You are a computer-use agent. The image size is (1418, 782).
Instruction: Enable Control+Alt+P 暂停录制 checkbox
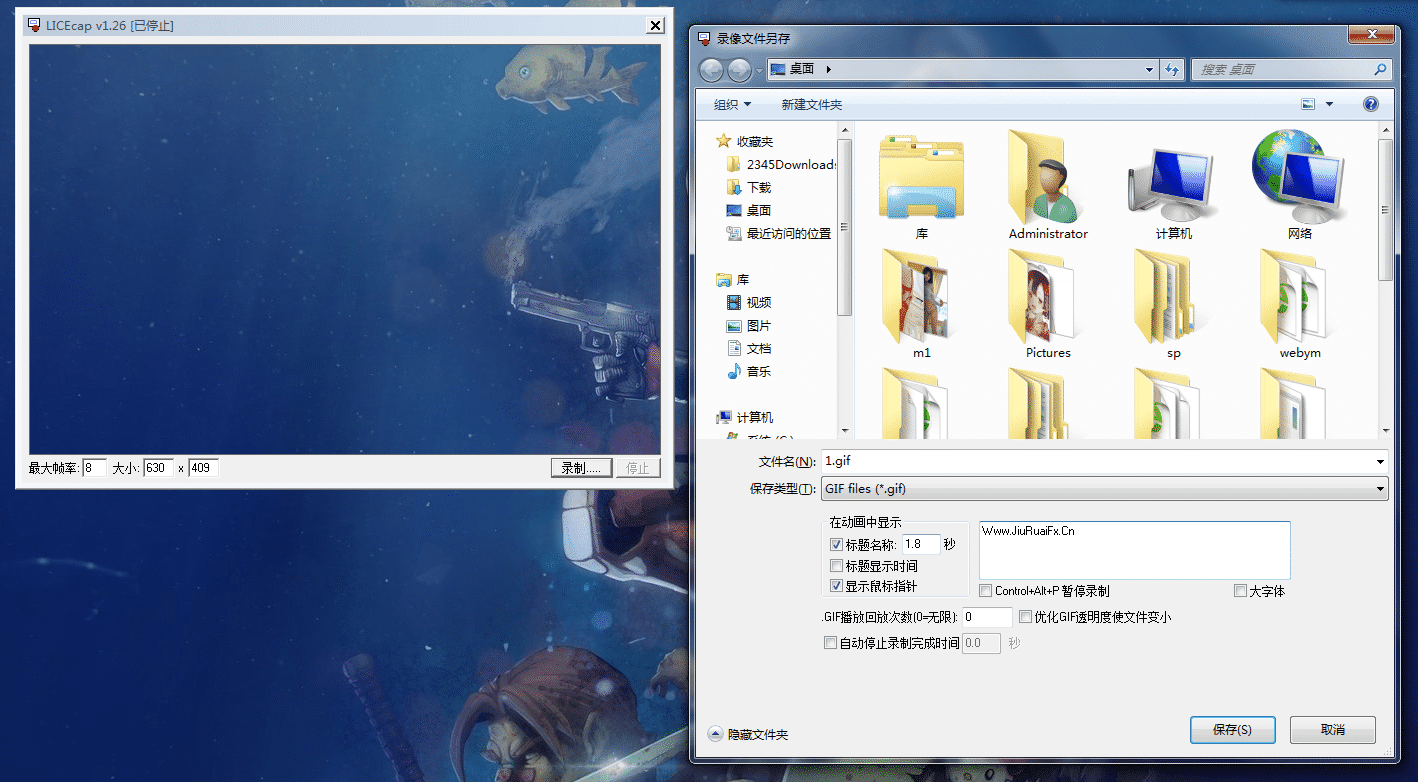[986, 591]
